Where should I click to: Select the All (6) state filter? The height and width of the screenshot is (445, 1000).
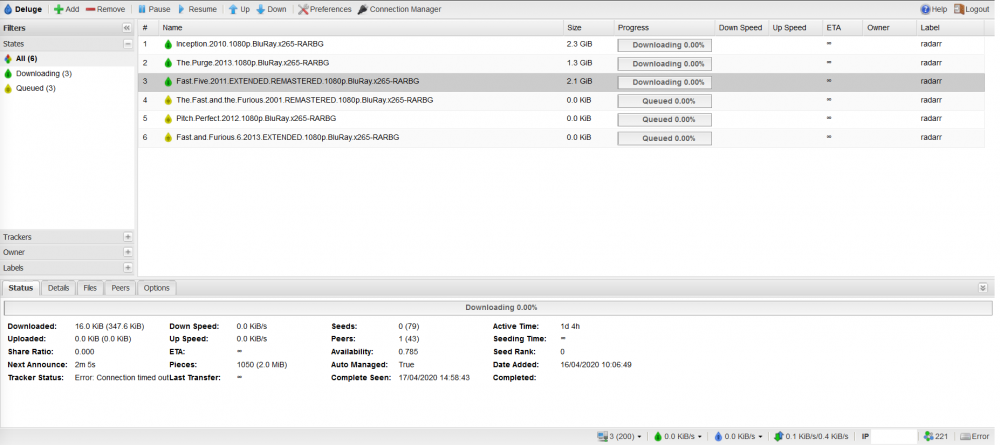coord(67,59)
